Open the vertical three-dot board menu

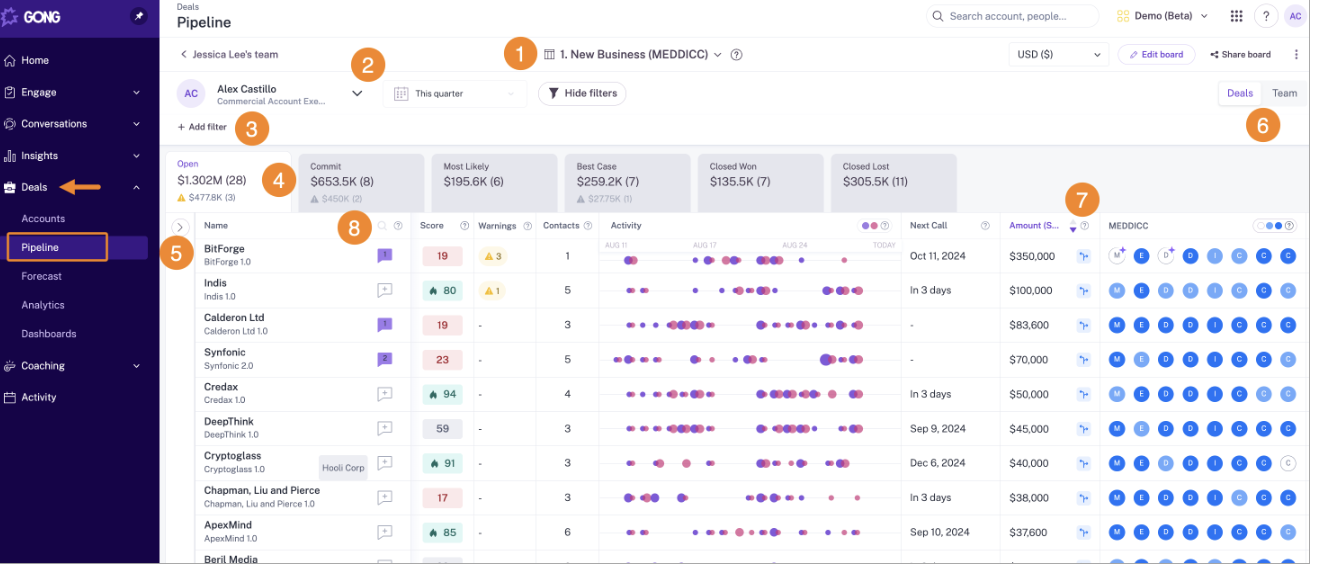1297,55
